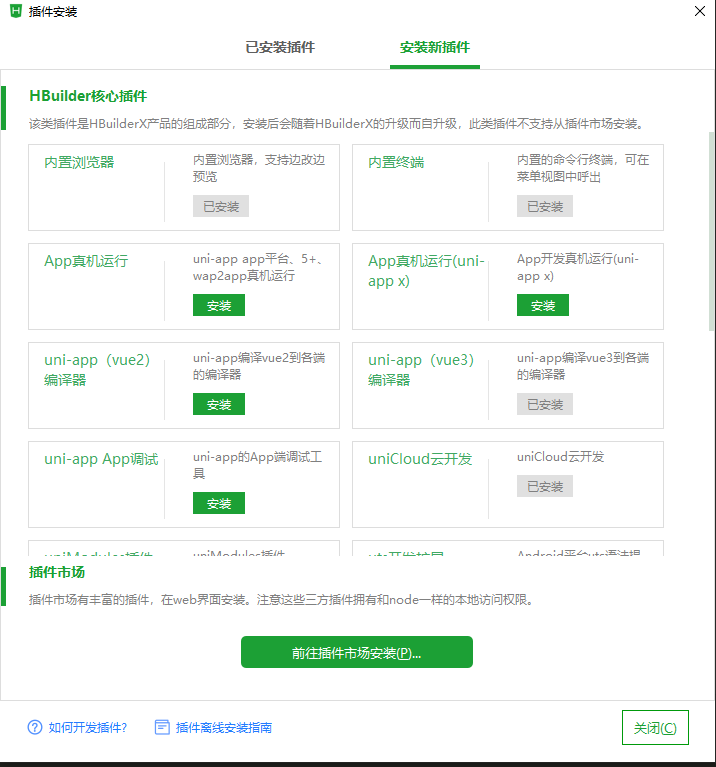Click the uni-app (vue3) 编译器 title

coord(421,369)
